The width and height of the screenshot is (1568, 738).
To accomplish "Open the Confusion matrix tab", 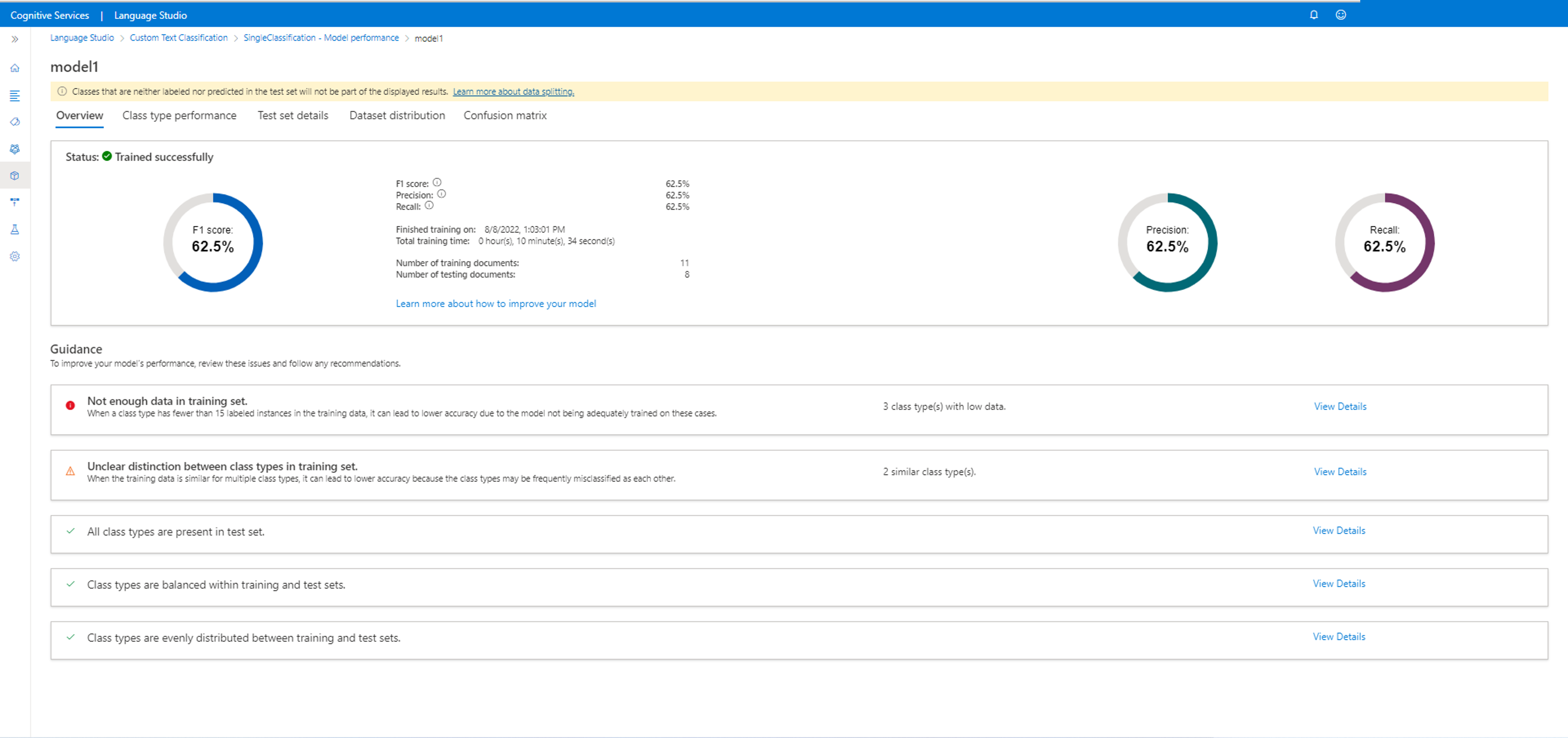I will (x=505, y=116).
